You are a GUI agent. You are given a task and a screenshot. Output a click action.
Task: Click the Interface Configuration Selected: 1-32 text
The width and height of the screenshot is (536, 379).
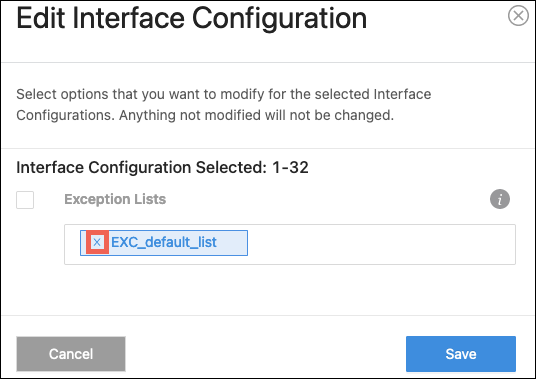pos(162,167)
